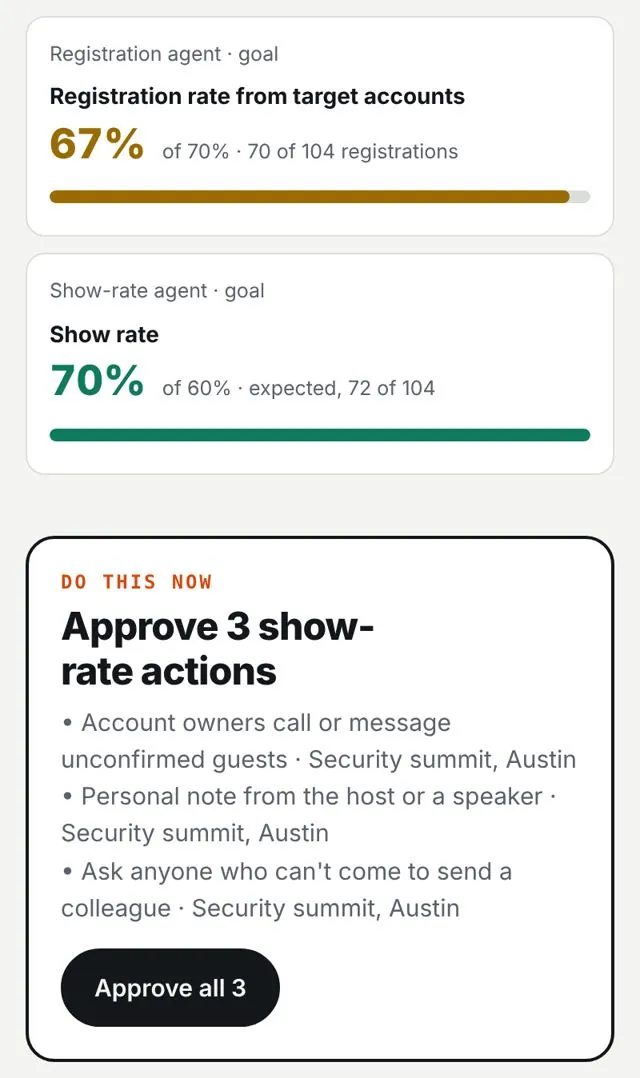The image size is (640, 1078).
Task: Click the 70% show rate figure
Action: [97, 381]
